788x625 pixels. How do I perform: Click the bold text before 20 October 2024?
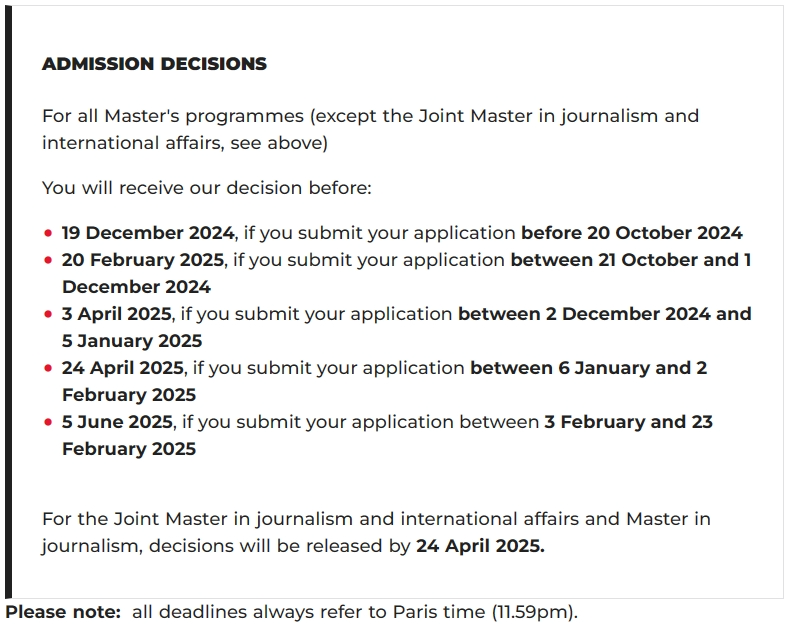point(632,233)
